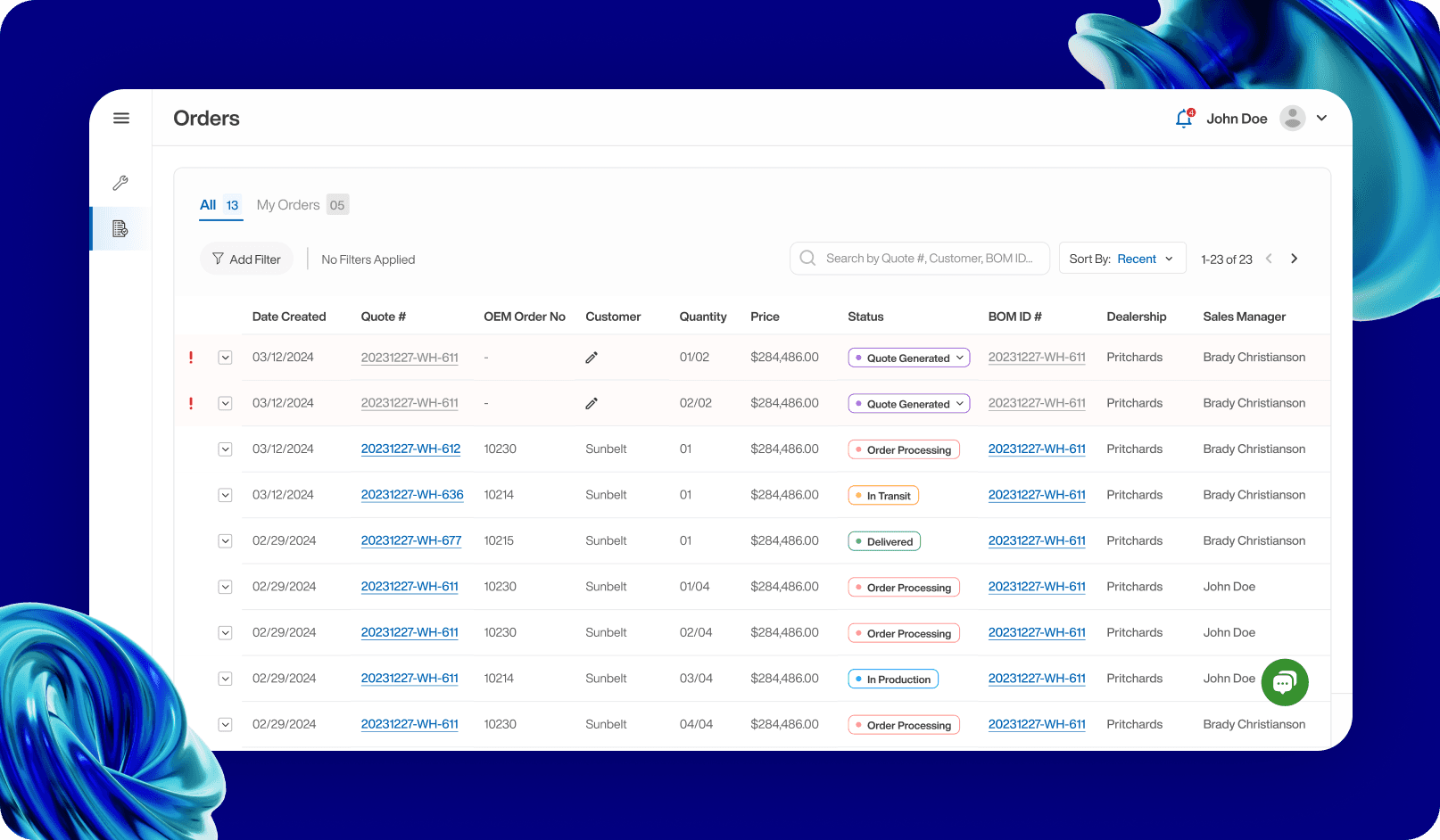Screen dimensions: 1440x840
Task: Click the Delivered status badge
Action: (x=884, y=541)
